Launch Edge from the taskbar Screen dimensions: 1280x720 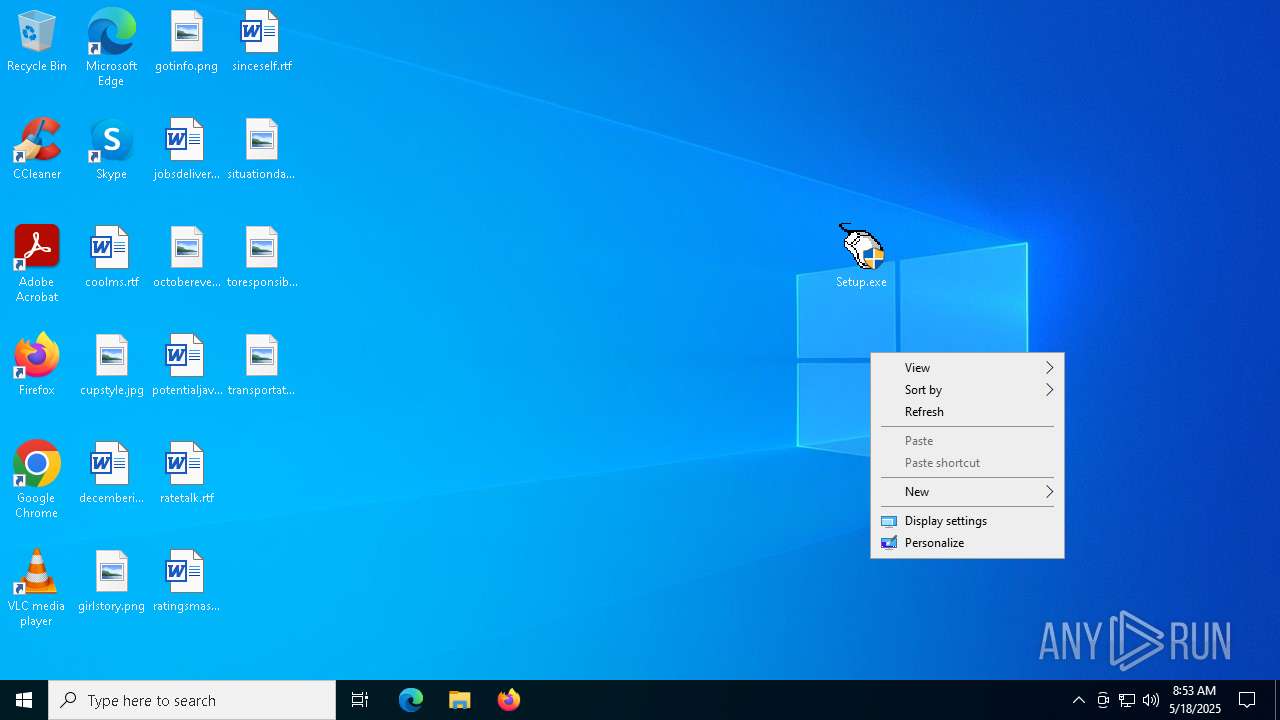pyautogui.click(x=411, y=700)
